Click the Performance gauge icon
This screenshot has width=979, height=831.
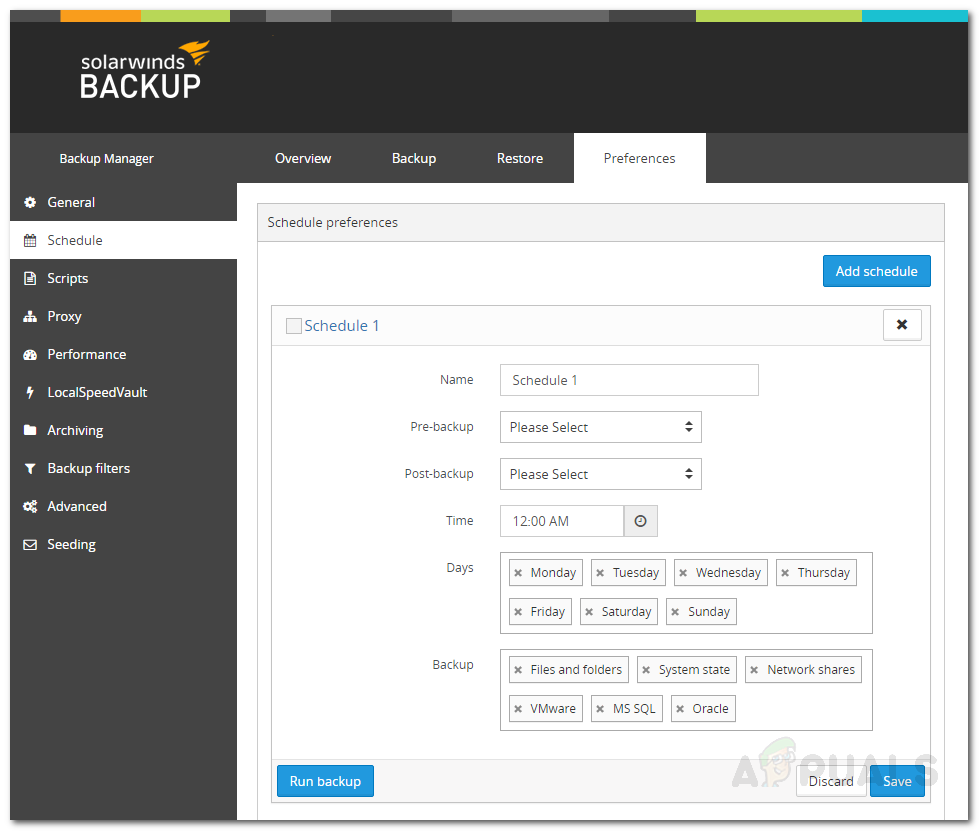(x=30, y=355)
